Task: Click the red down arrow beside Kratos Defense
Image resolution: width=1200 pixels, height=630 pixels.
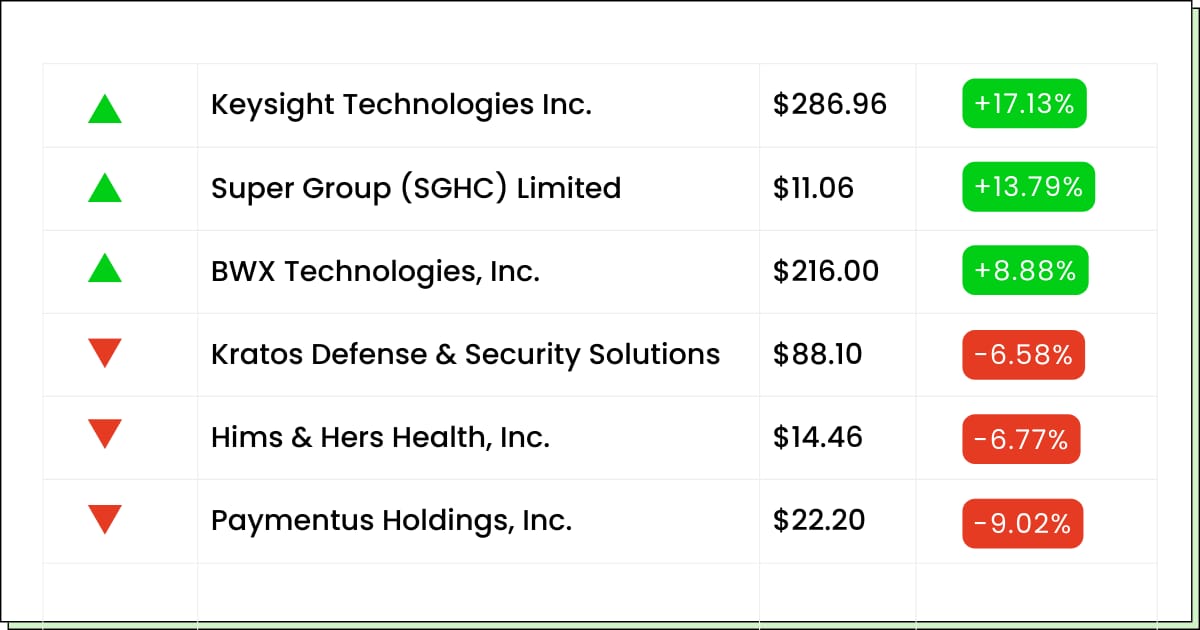Action: click(x=105, y=353)
